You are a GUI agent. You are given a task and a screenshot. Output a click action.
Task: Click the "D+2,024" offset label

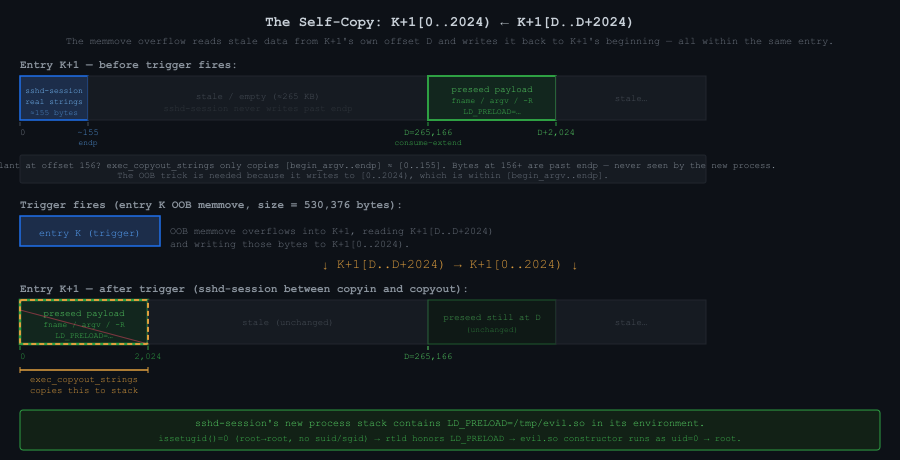pyautogui.click(x=556, y=132)
